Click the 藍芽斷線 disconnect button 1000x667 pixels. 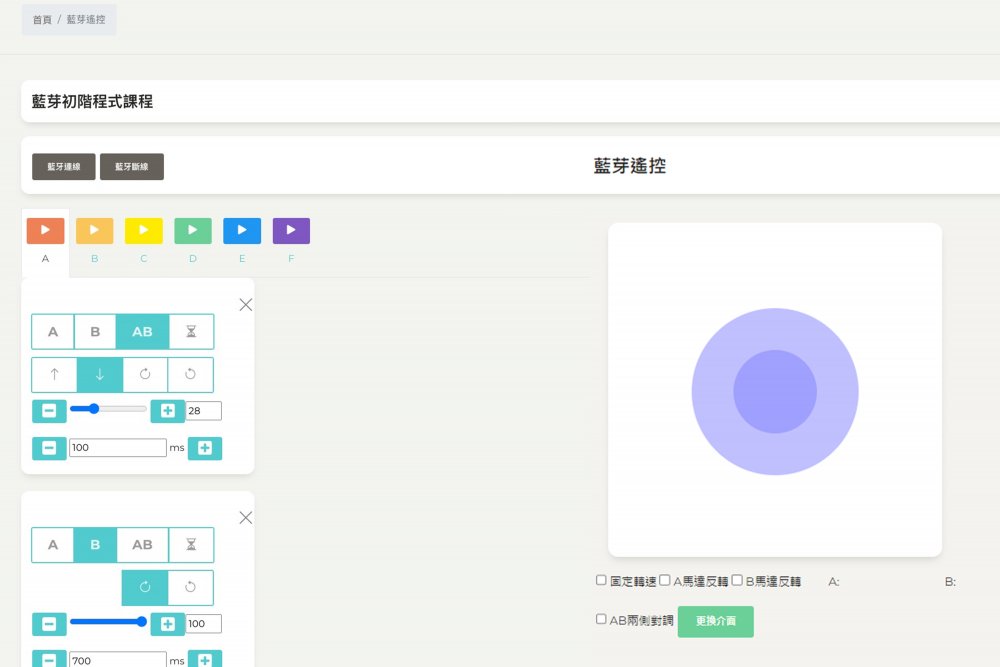132,167
